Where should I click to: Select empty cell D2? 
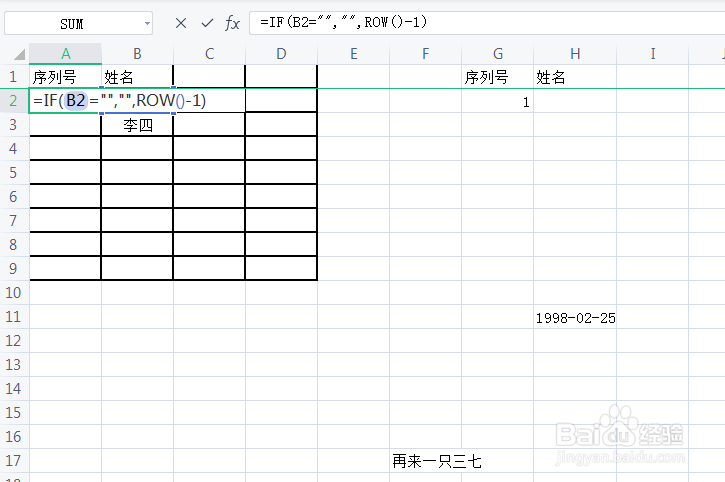coord(281,100)
